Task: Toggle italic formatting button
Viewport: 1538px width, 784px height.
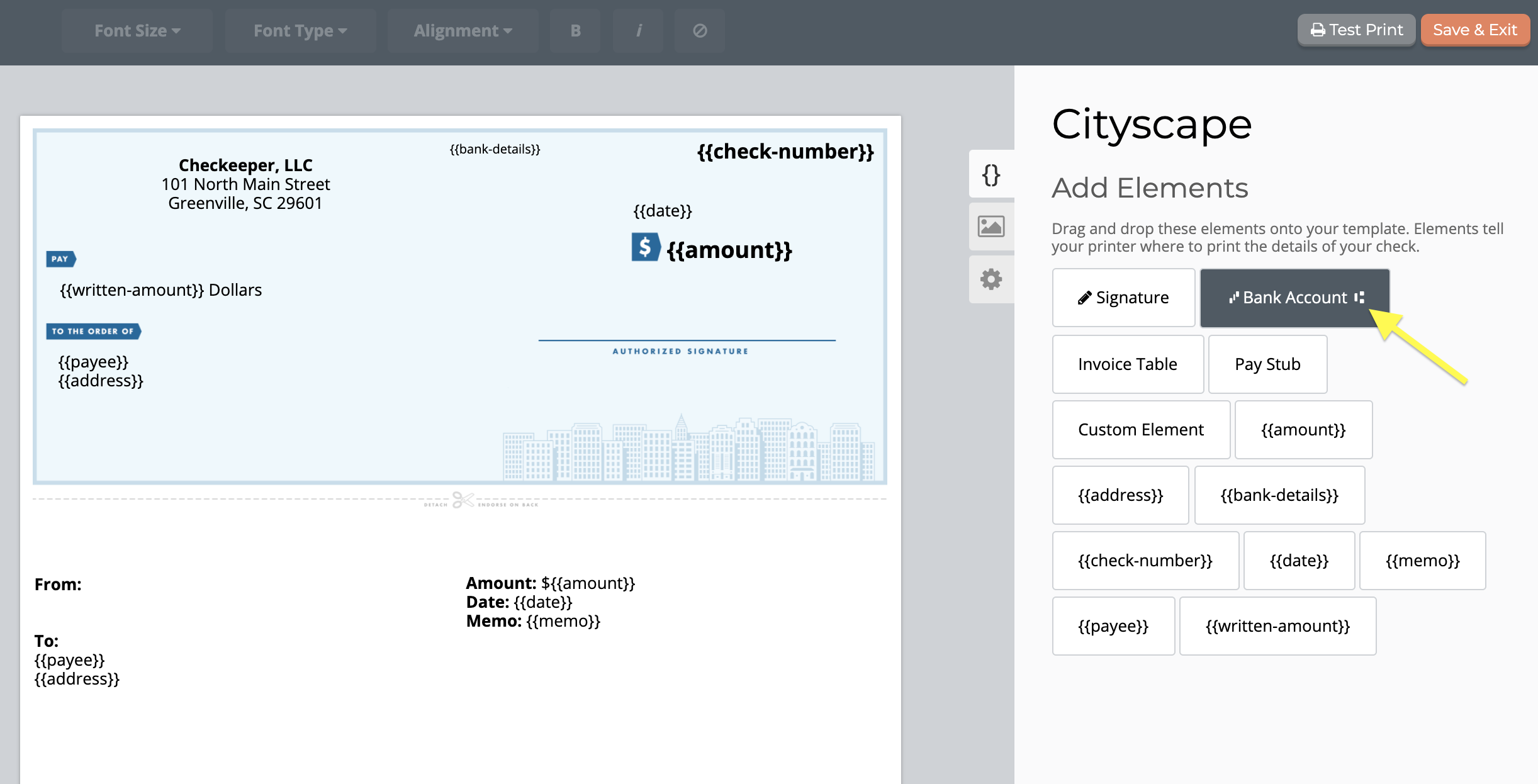Action: point(638,31)
